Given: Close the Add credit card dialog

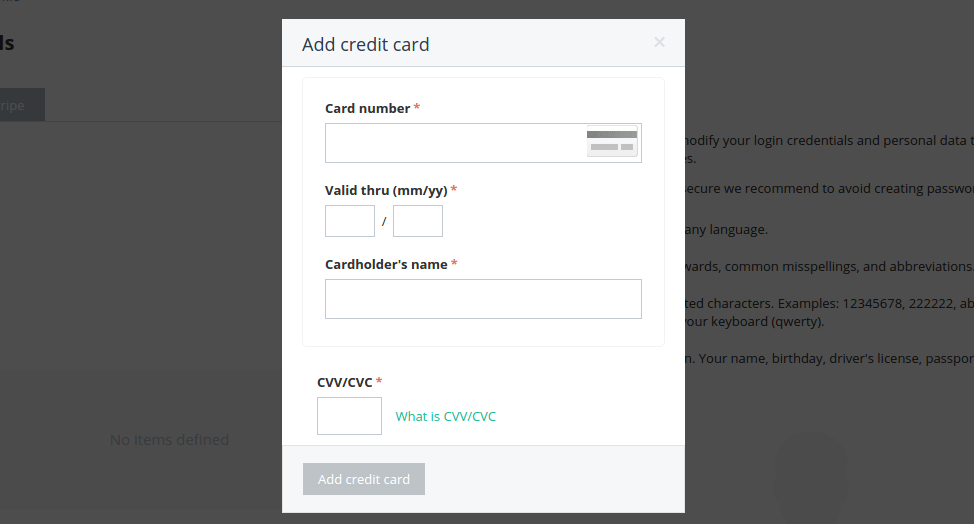Looking at the screenshot, I should click(659, 42).
